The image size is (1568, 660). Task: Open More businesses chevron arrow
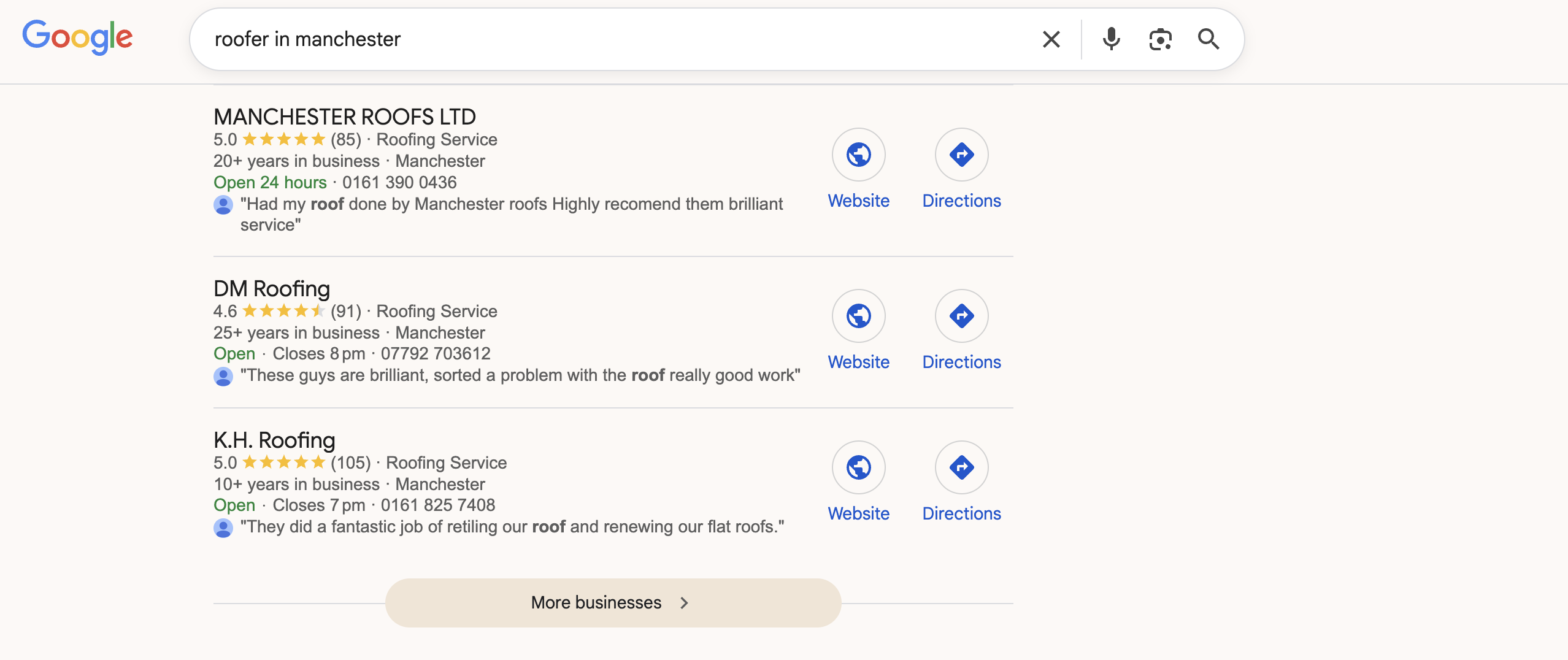click(684, 603)
